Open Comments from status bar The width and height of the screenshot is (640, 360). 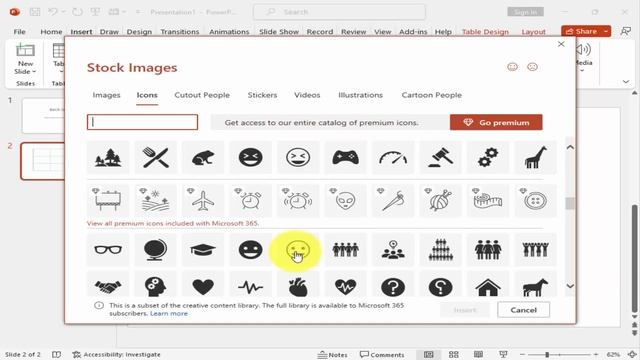382,355
